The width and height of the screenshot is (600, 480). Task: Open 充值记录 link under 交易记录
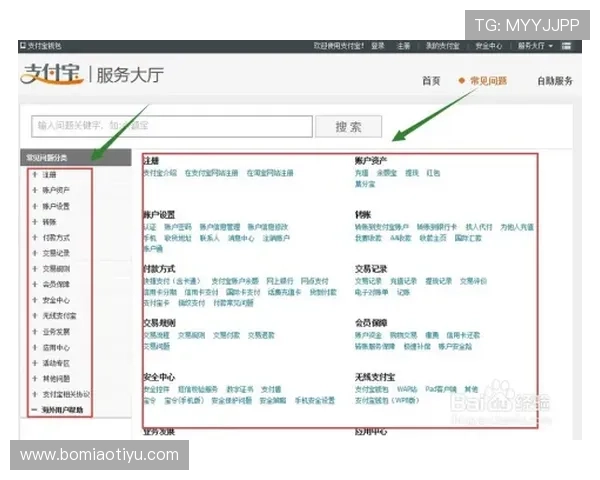(403, 281)
